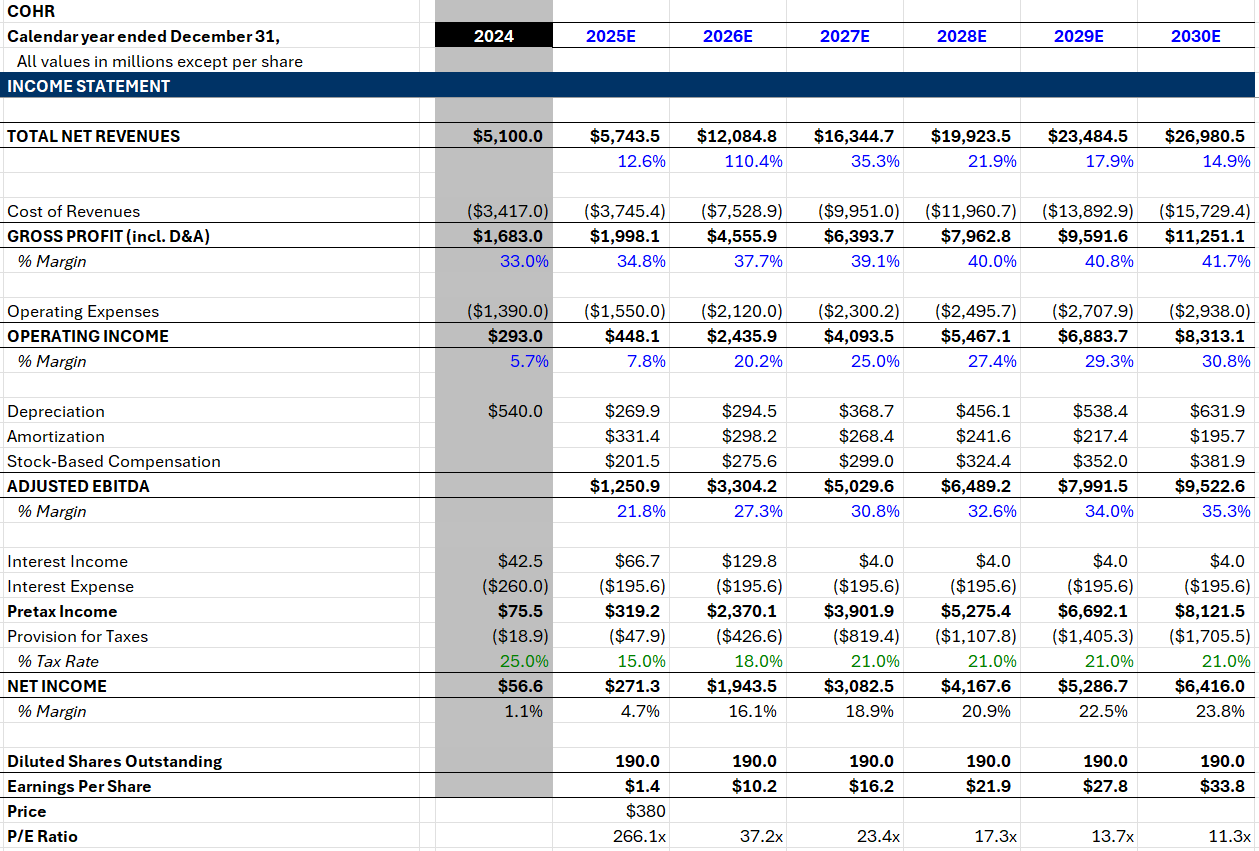This screenshot has width=1259, height=851.
Task: Click 2030E EPS $33.8
Action: click(x=1223, y=786)
